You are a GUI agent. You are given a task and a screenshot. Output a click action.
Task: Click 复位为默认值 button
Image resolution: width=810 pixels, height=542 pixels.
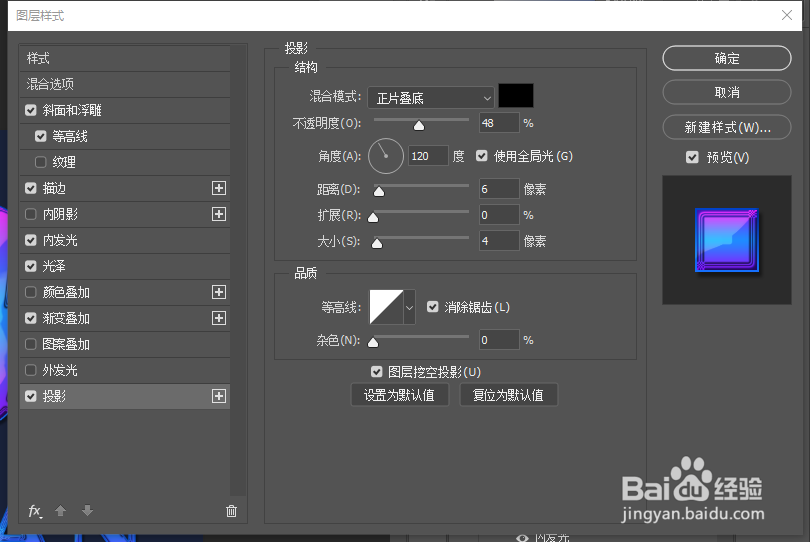508,395
